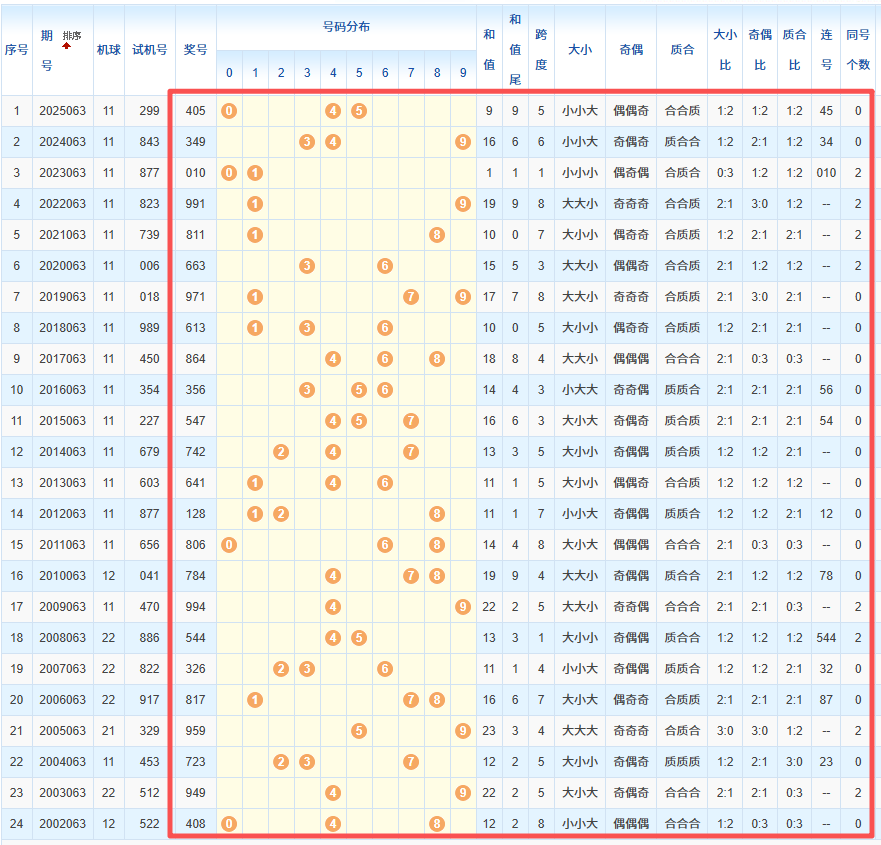The image size is (881, 845).
Task: Click orange ball 1 in row 2006063
Action: 255,700
